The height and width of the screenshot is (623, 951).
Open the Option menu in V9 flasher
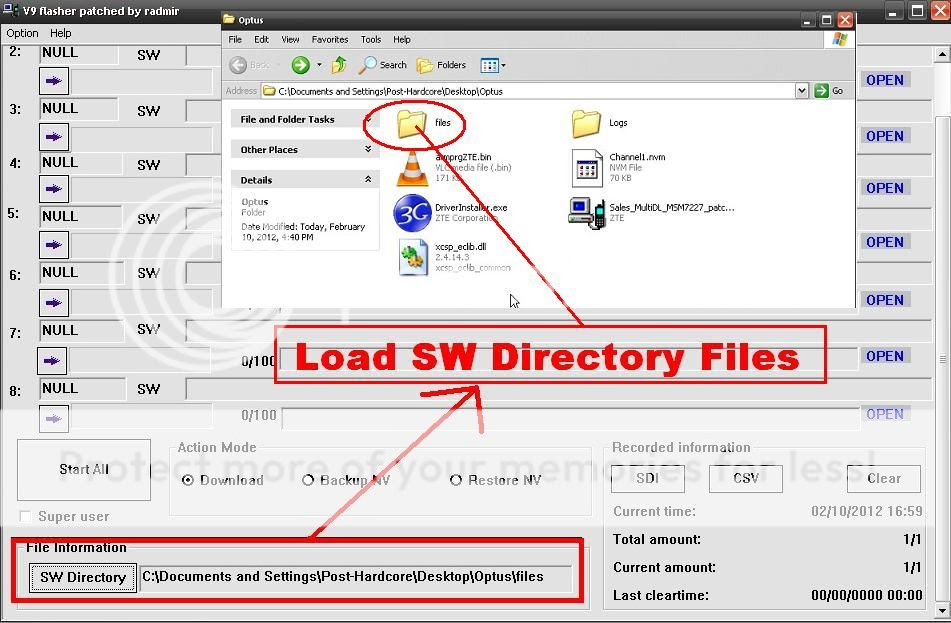[22, 33]
